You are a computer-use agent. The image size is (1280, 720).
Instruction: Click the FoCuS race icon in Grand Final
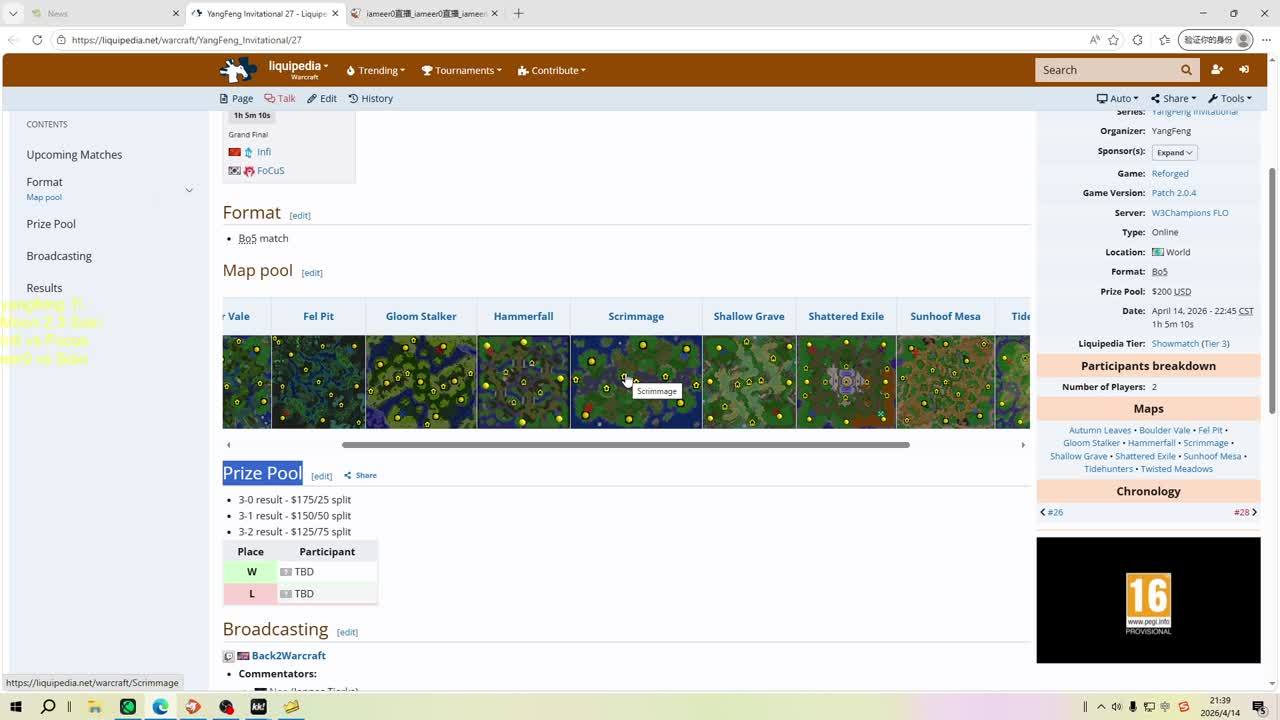pyautogui.click(x=249, y=171)
